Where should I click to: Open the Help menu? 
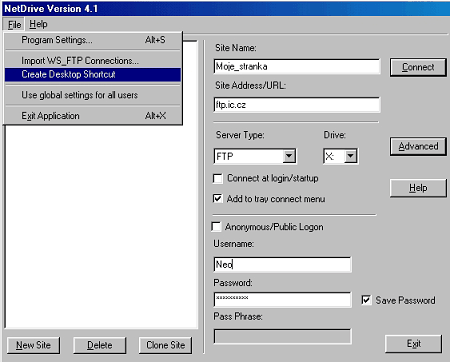click(x=38, y=24)
